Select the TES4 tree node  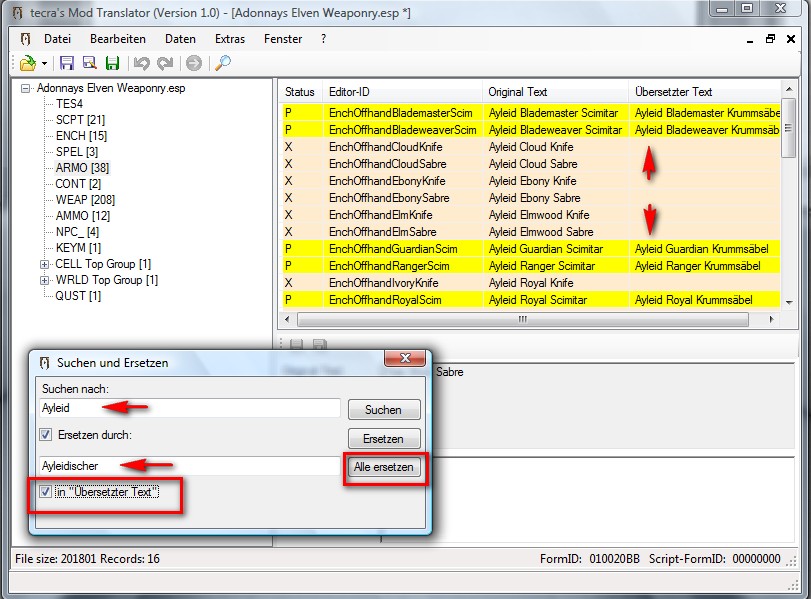click(x=69, y=104)
